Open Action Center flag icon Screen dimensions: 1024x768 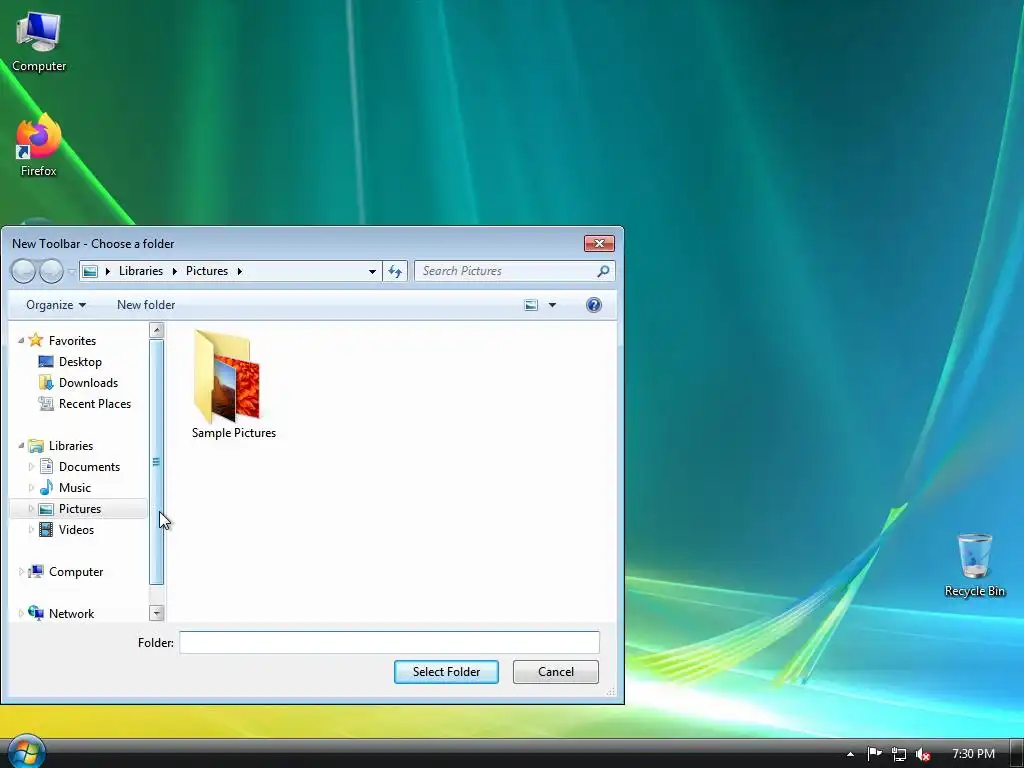click(x=874, y=754)
